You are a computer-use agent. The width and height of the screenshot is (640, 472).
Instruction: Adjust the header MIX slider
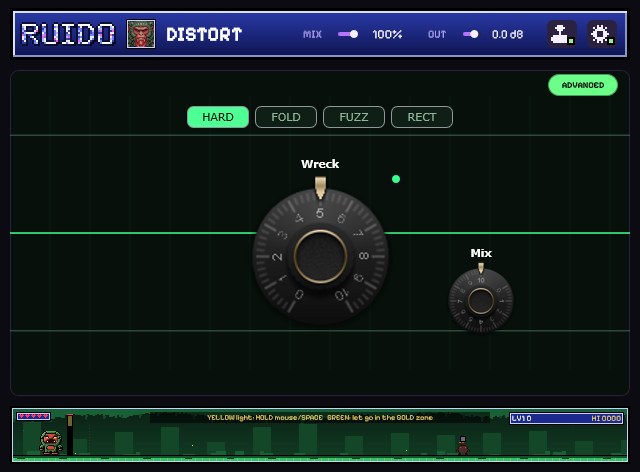click(x=348, y=34)
